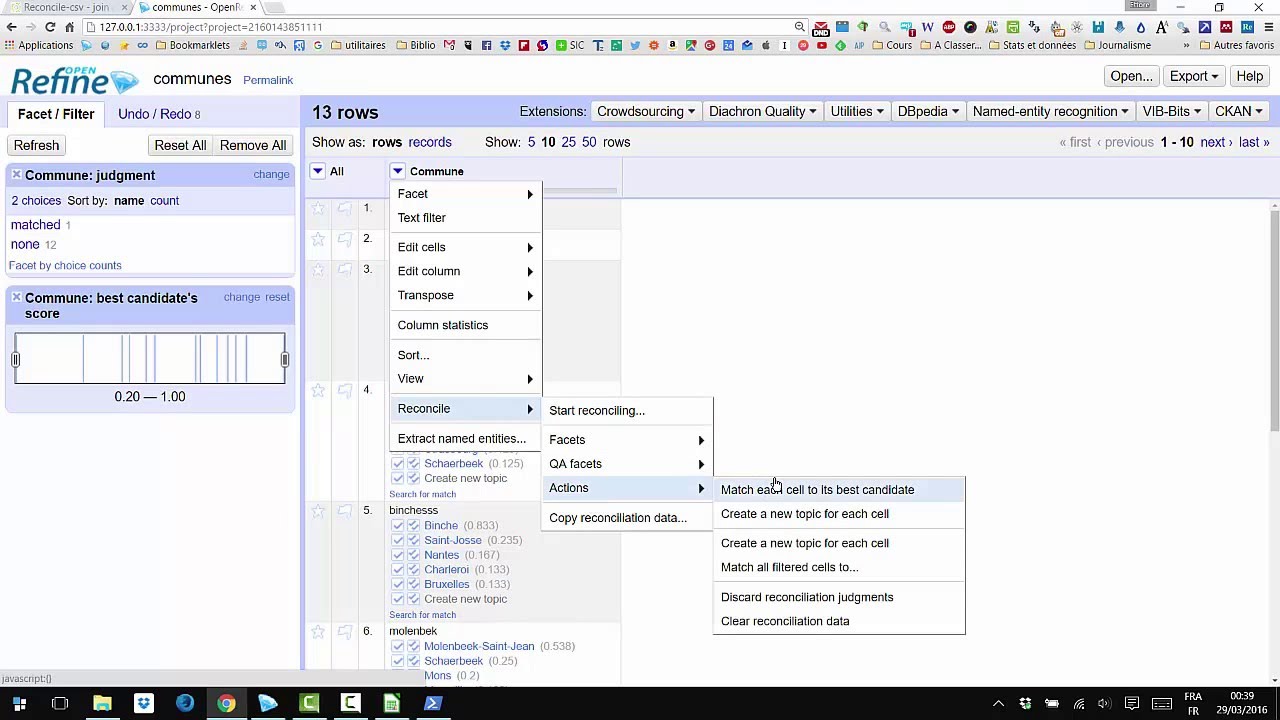This screenshot has height=720, width=1280.
Task: Match this cell to Saint-Josse (single check)
Action: pyautogui.click(x=398, y=541)
